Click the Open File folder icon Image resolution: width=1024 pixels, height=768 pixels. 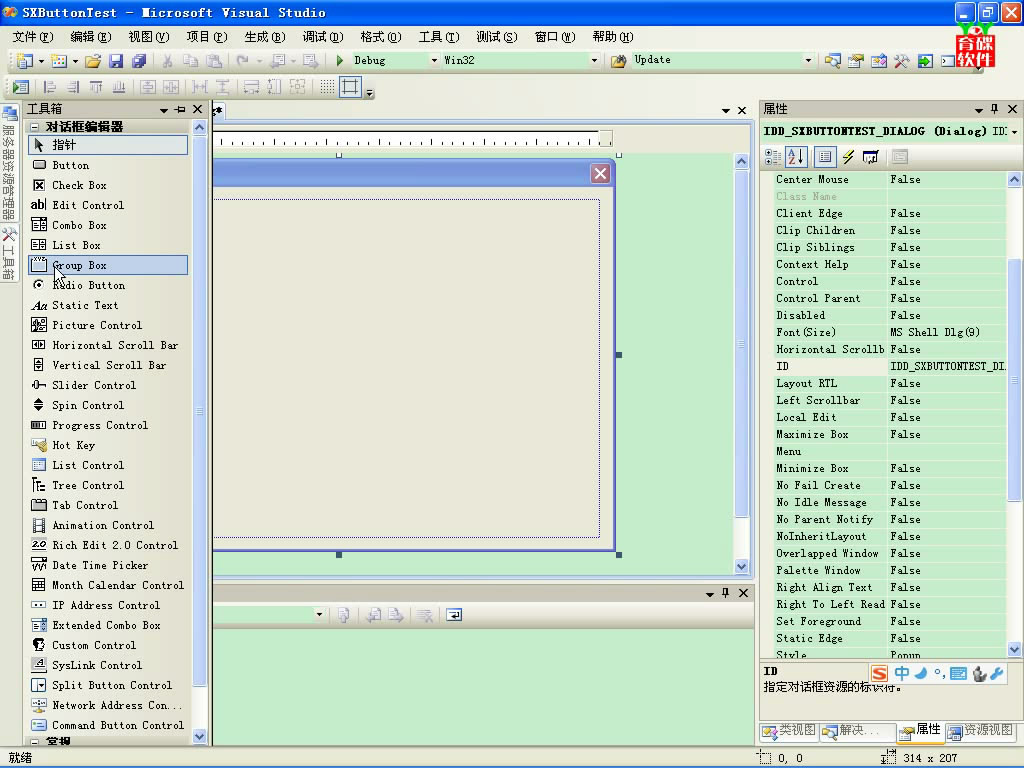[x=93, y=61]
